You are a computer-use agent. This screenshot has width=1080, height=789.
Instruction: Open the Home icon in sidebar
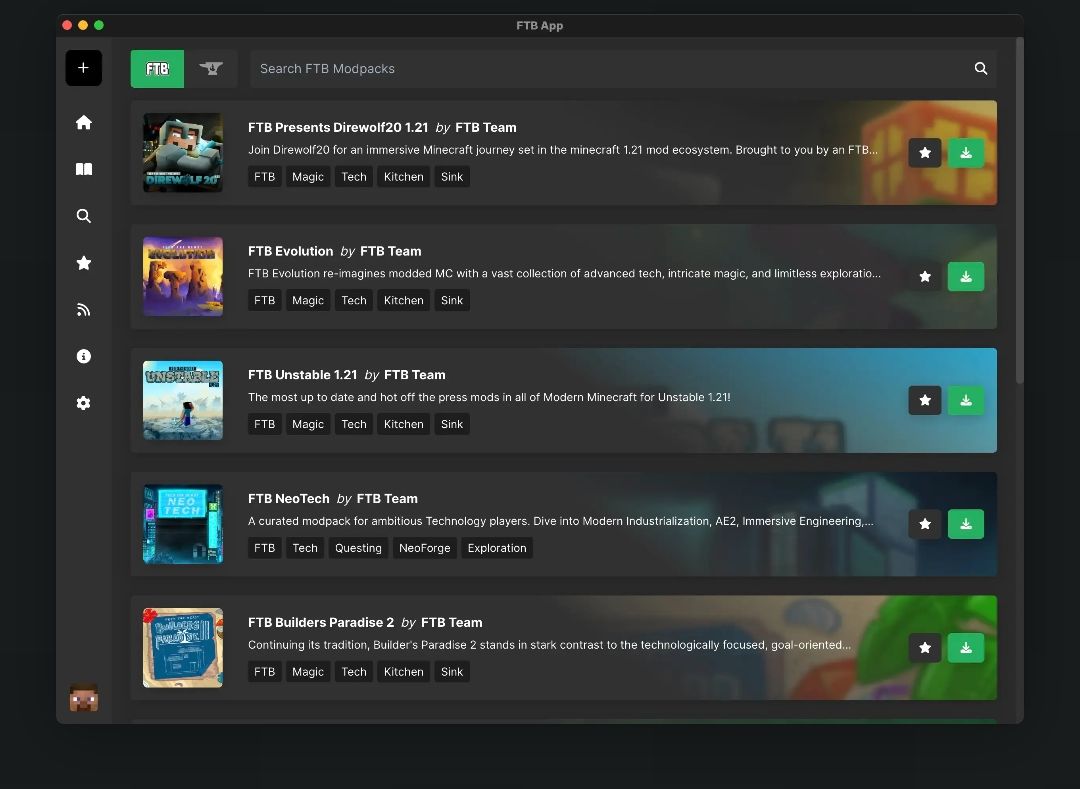[x=83, y=123]
